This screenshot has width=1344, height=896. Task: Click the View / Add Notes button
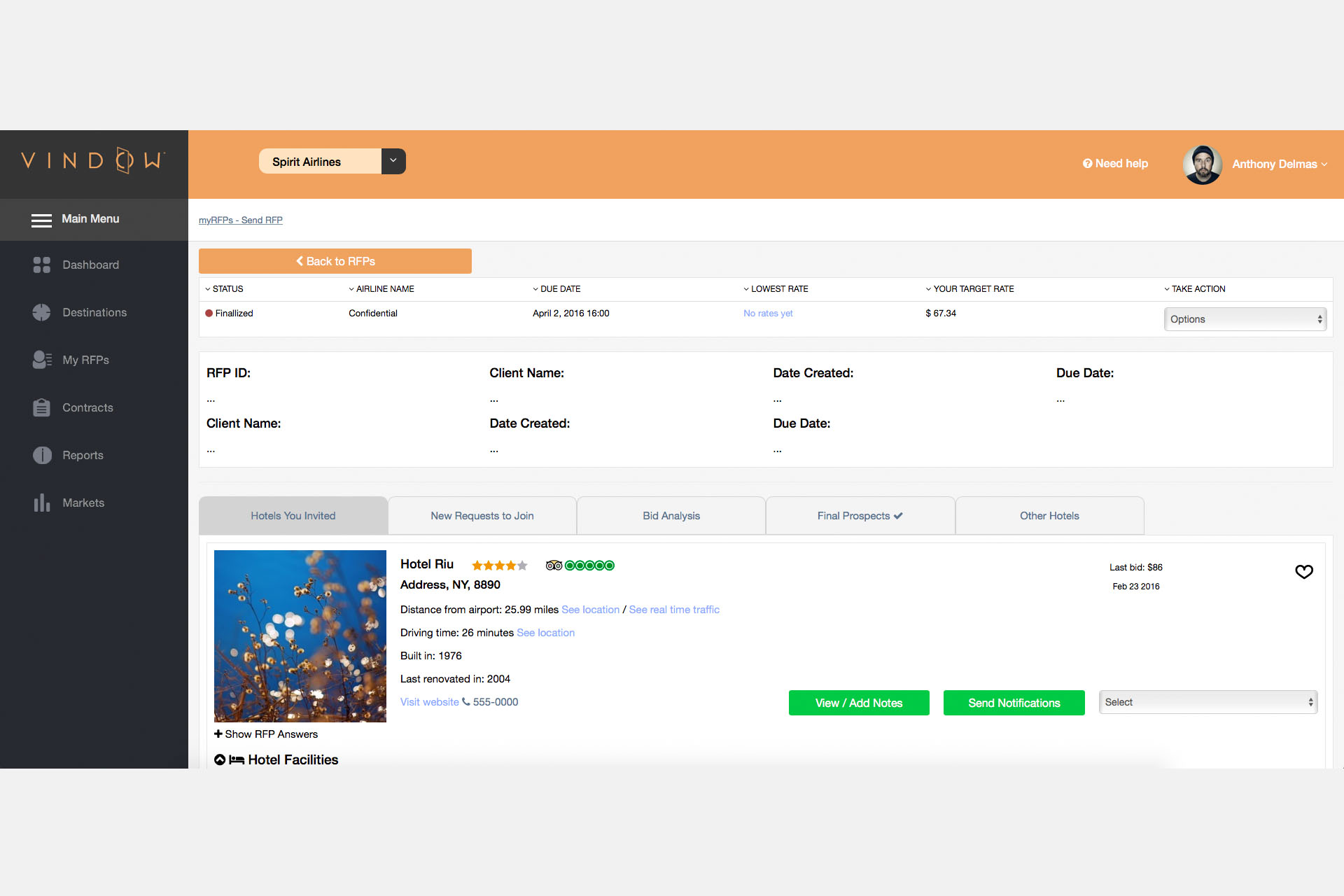tap(858, 701)
